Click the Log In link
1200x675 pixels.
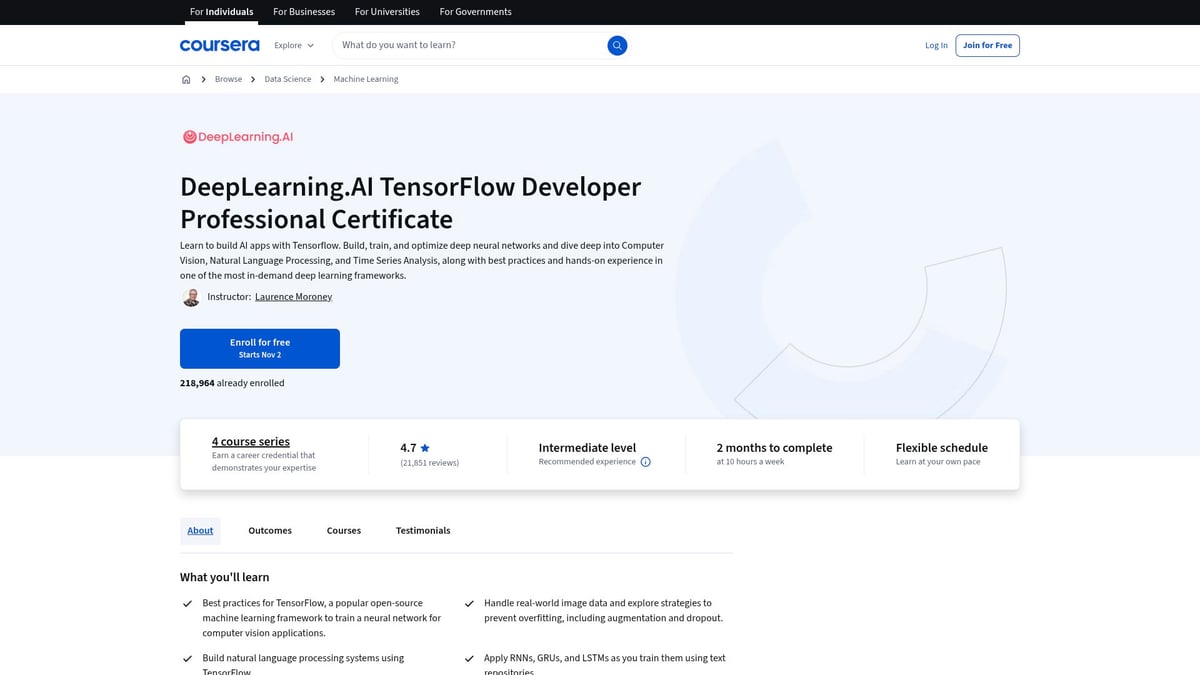936,45
